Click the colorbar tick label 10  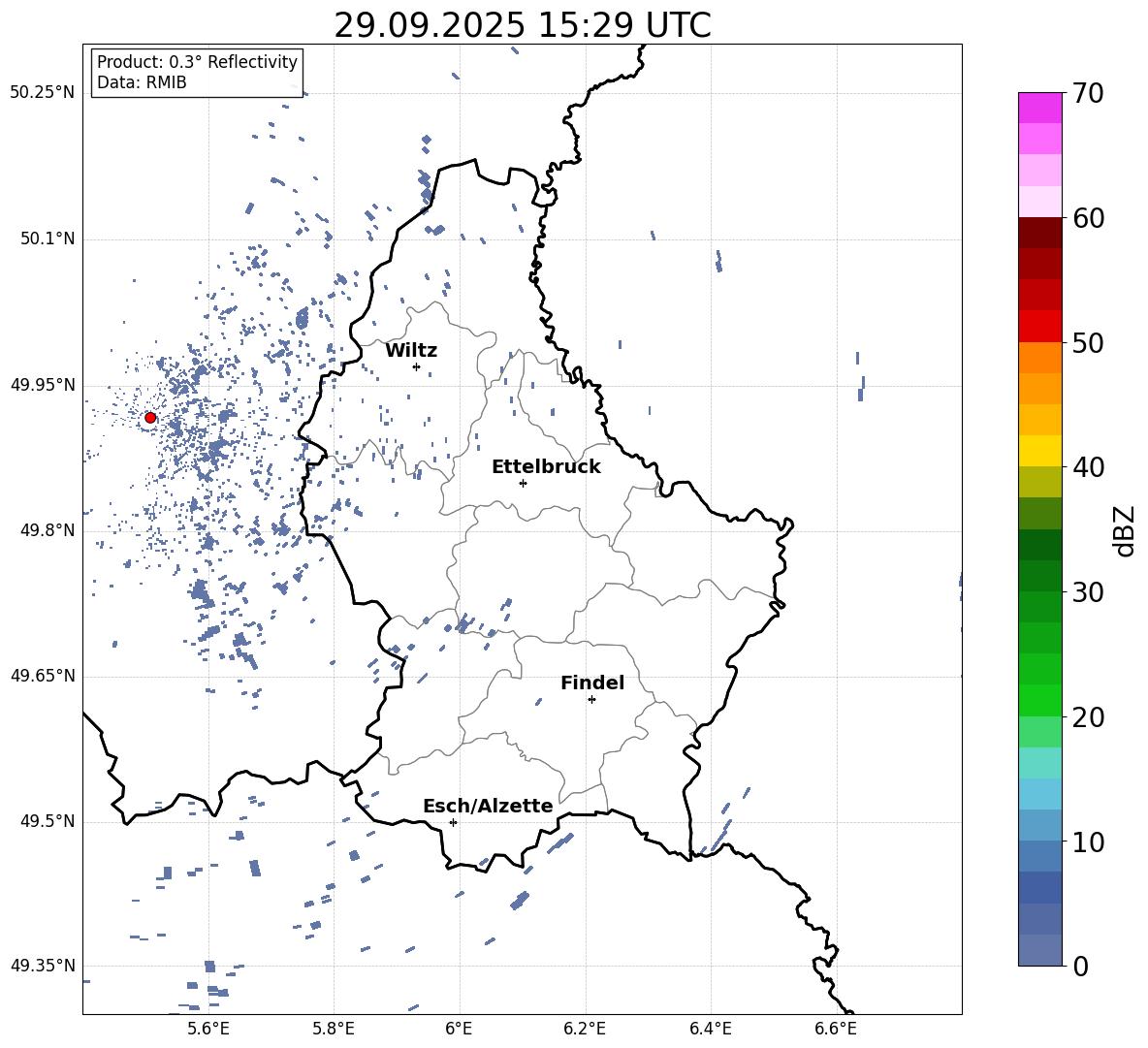point(1089,842)
